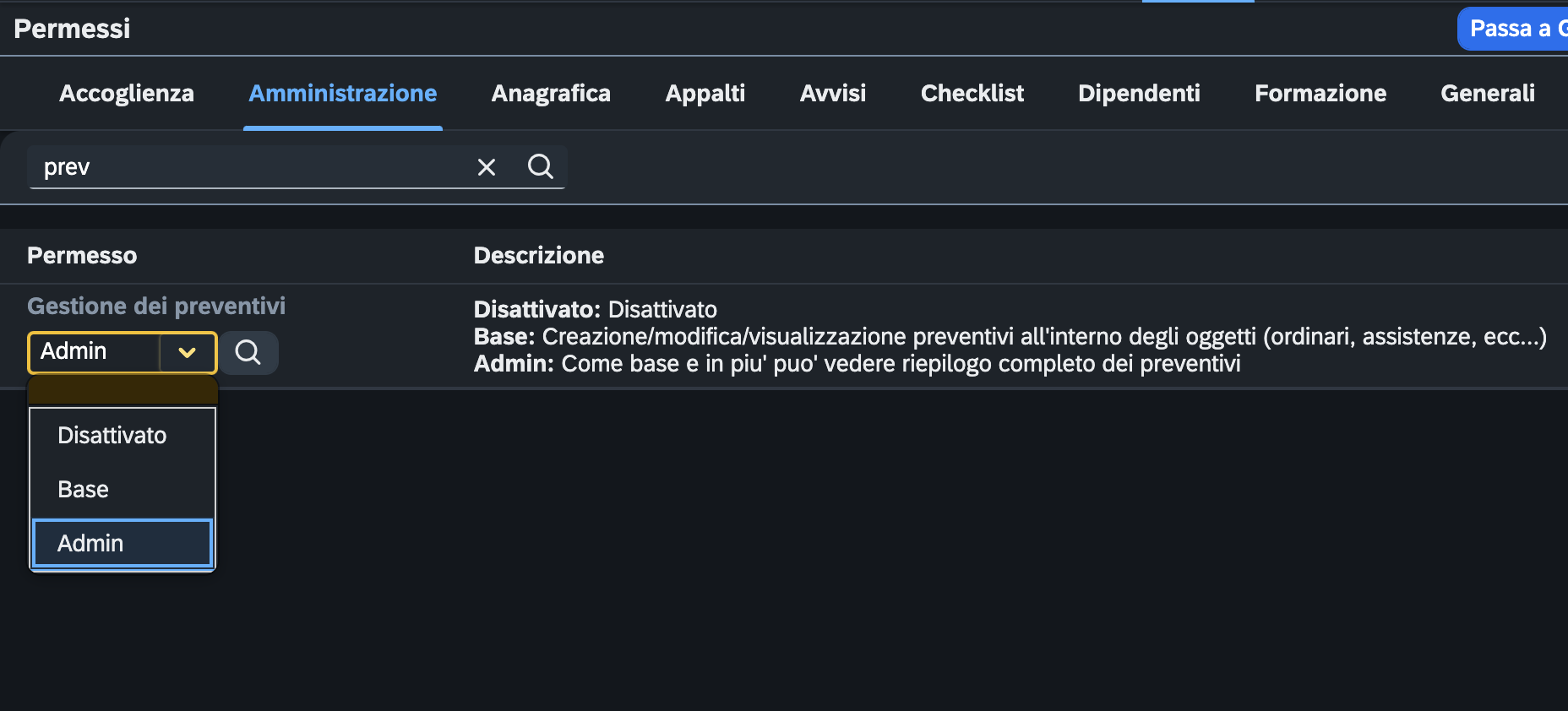
Task: Open the Generali tab
Action: [1488, 93]
